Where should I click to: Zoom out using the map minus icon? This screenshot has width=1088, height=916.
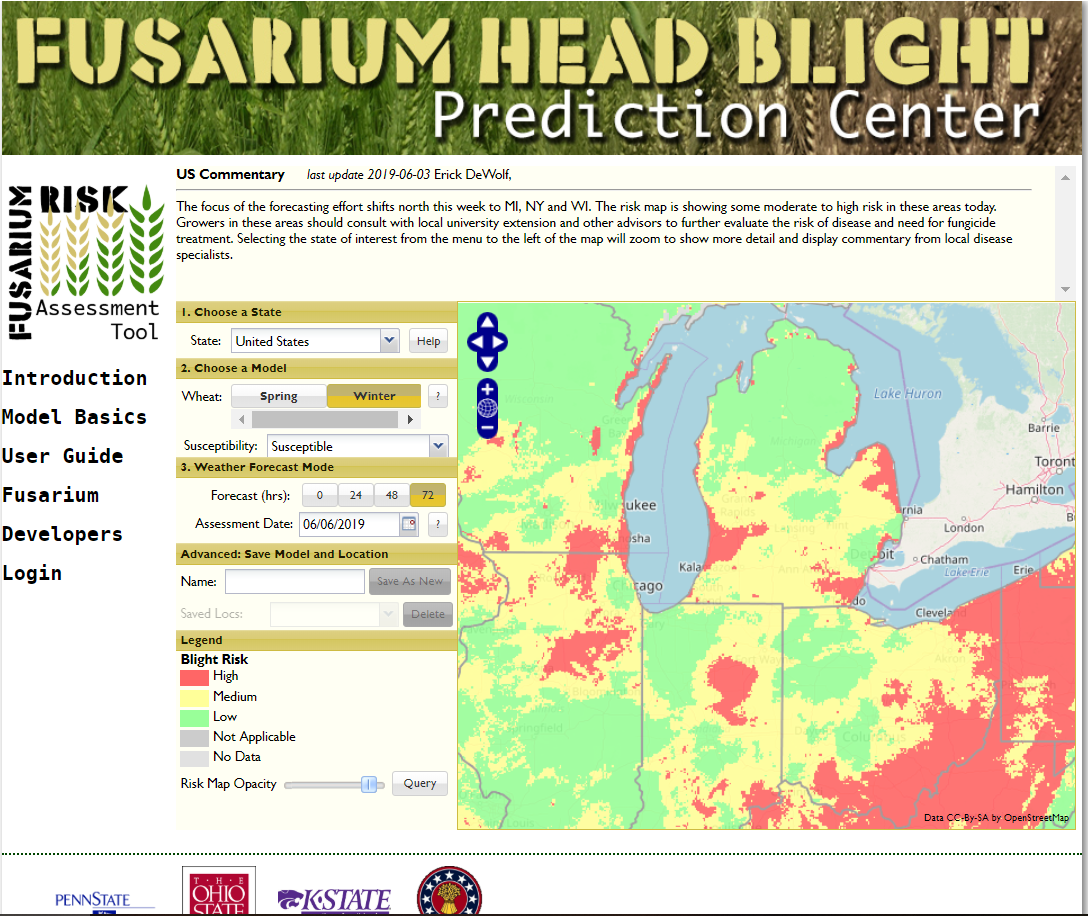(x=487, y=427)
